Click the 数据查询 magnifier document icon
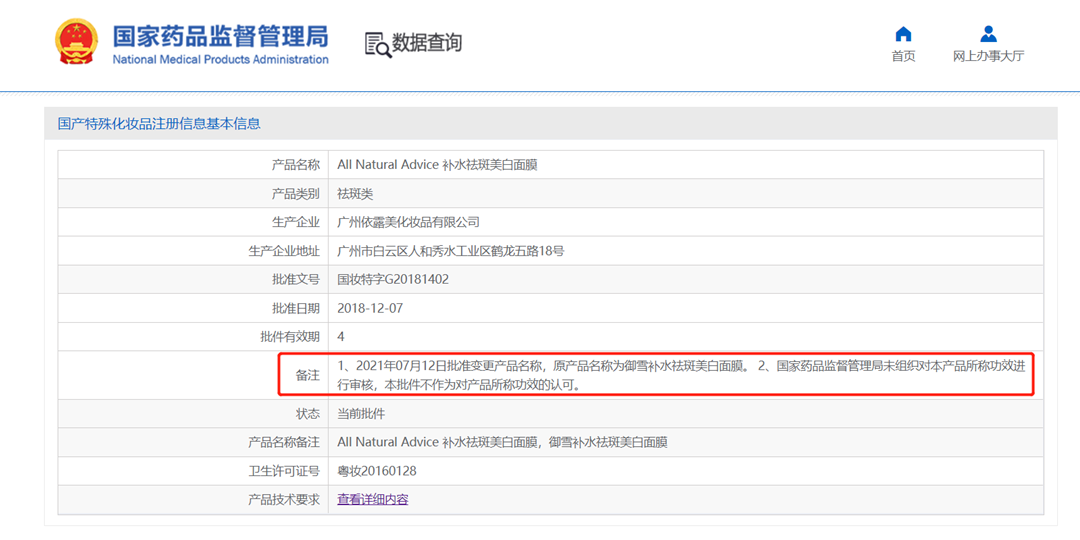This screenshot has height=540, width=1080. click(x=377, y=44)
